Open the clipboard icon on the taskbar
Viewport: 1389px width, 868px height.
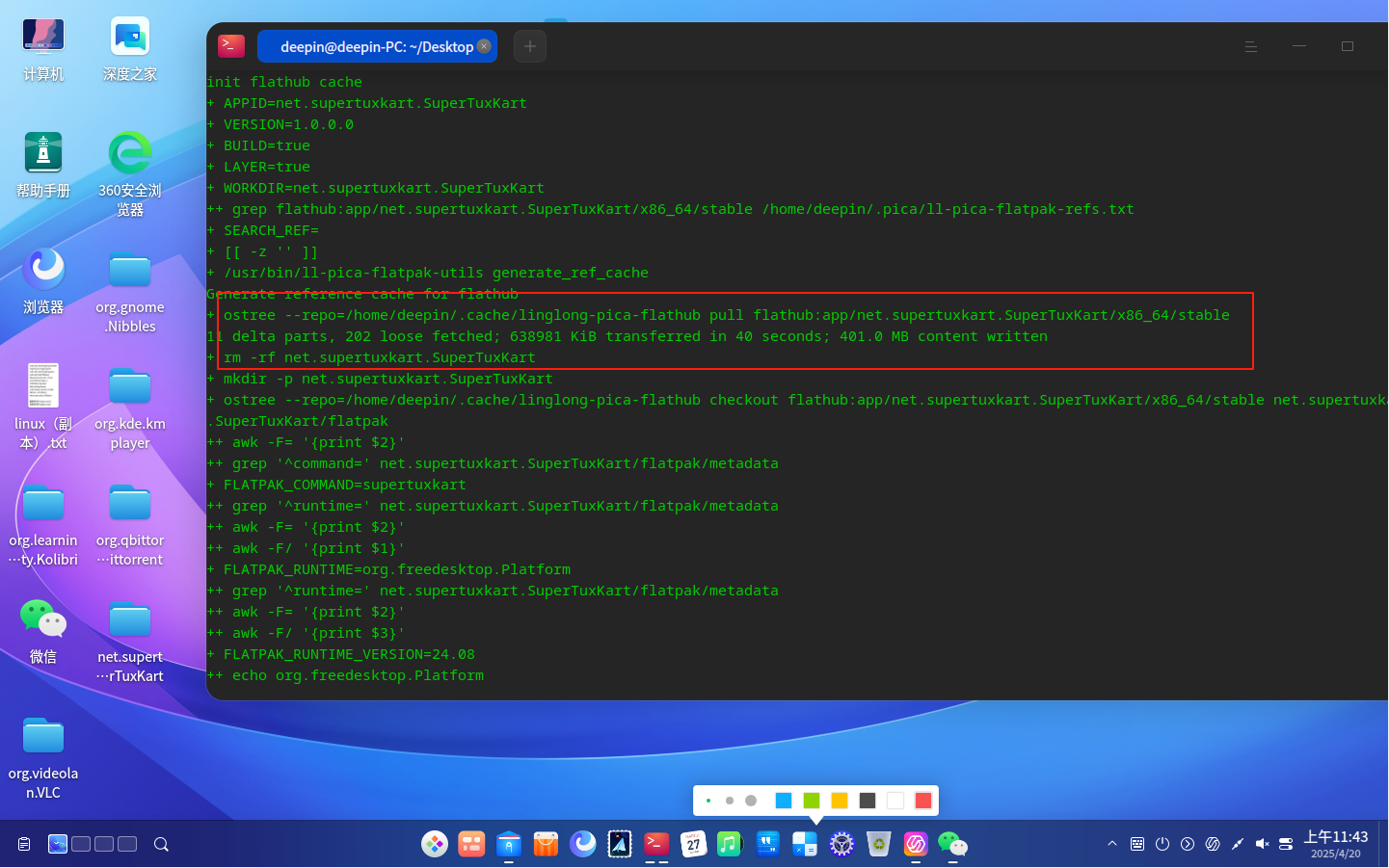(25, 844)
